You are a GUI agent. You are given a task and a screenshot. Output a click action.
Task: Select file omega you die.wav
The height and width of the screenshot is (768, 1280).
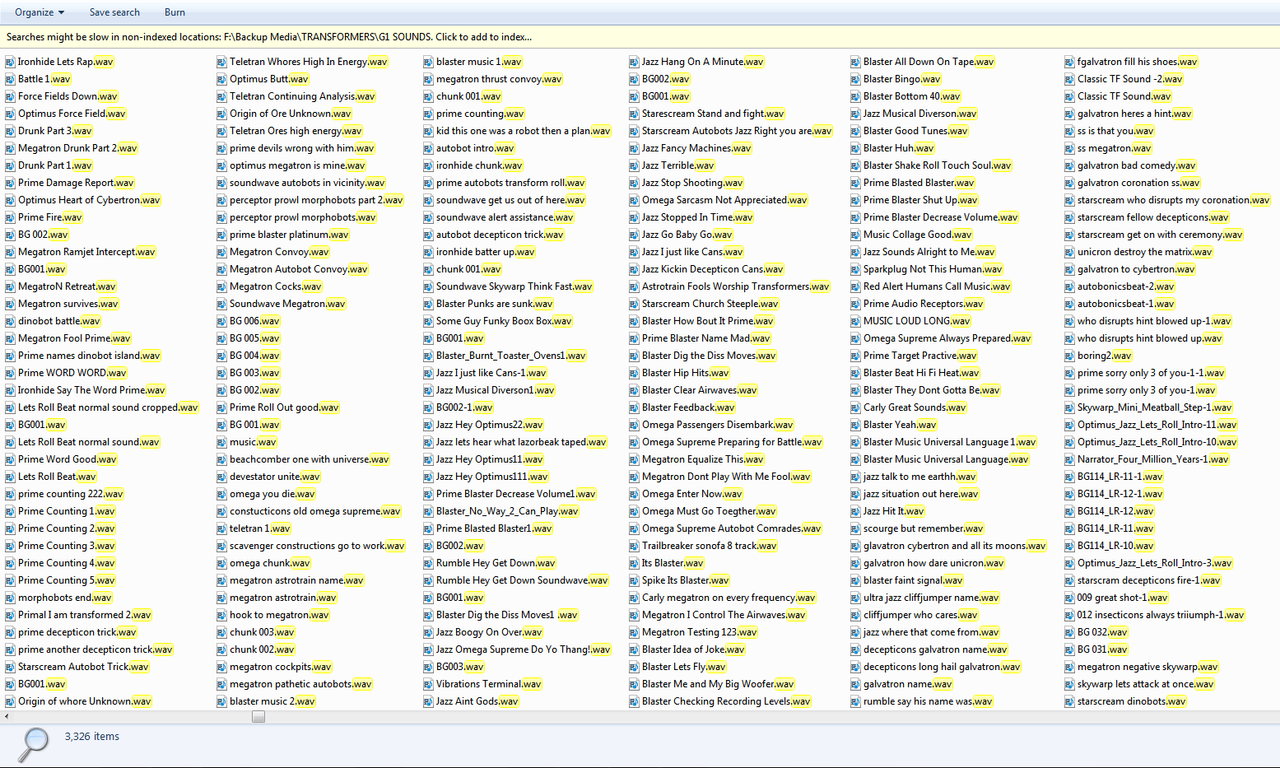pyautogui.click(x=275, y=494)
